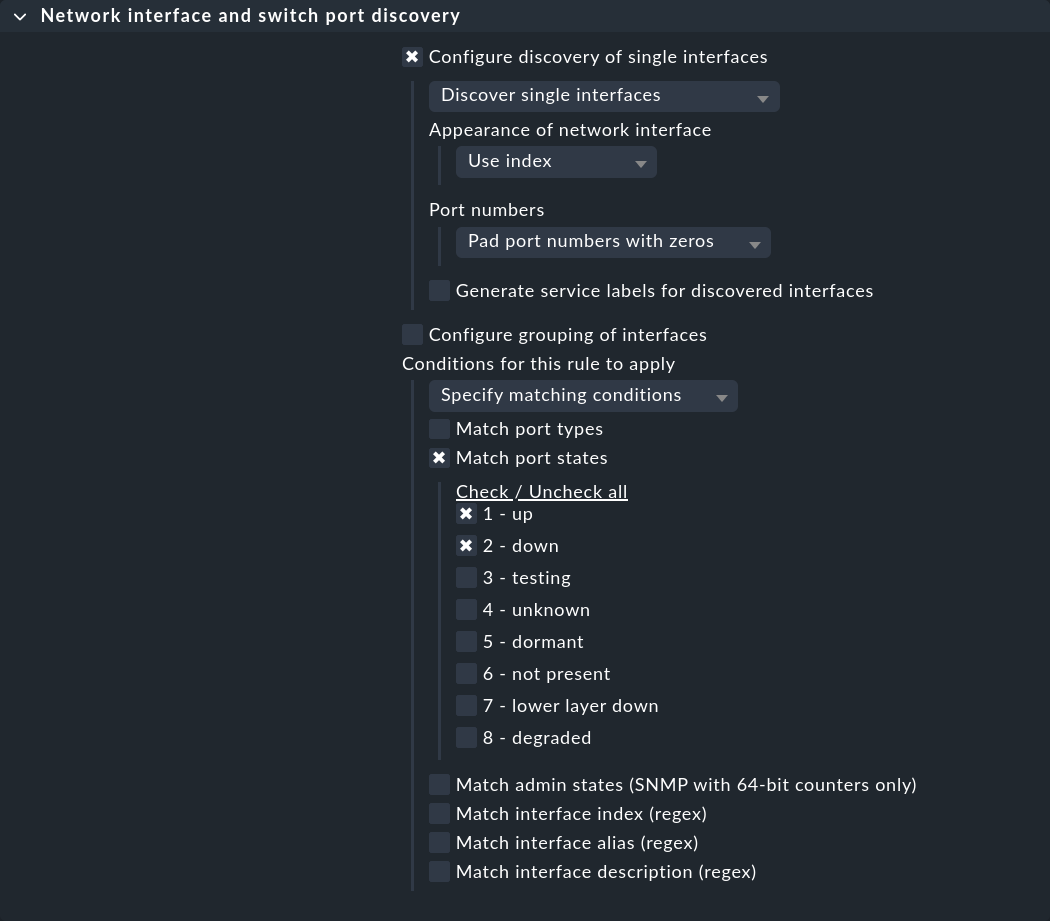Click the Check / Uncheck all link
The height and width of the screenshot is (921, 1050).
pos(541,491)
